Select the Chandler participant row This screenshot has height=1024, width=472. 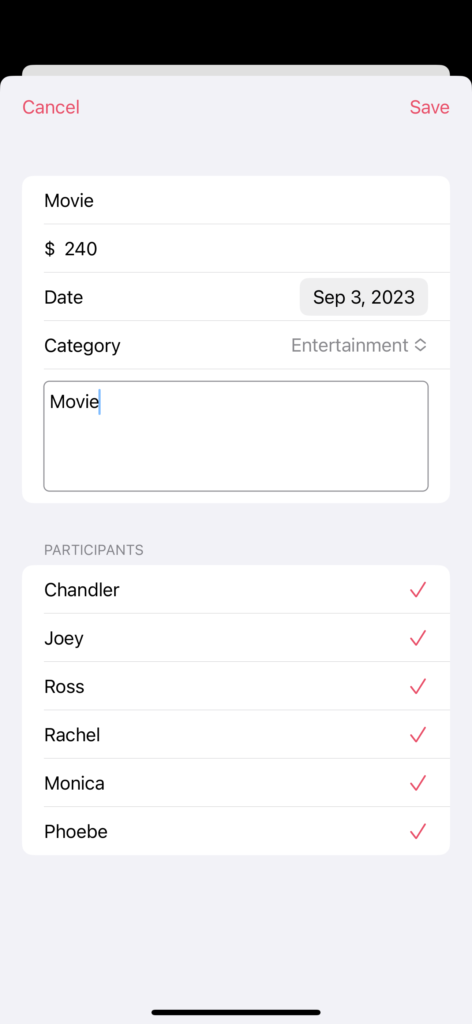tap(236, 590)
